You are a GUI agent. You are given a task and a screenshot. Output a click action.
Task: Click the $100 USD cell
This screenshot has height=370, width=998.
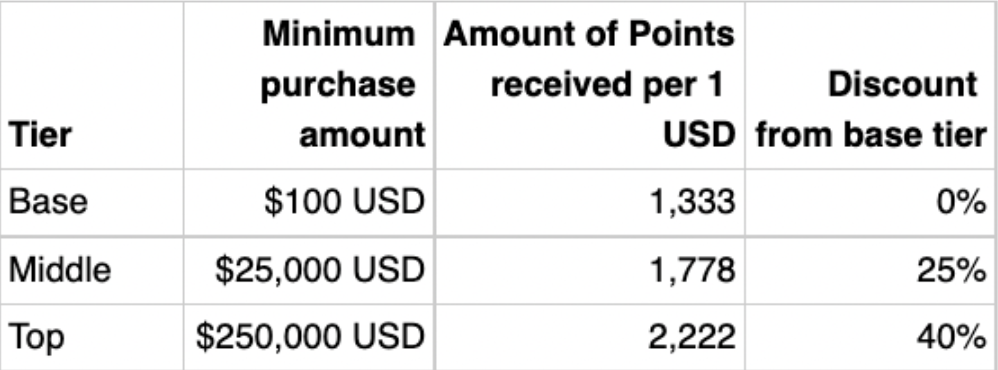pyautogui.click(x=309, y=203)
